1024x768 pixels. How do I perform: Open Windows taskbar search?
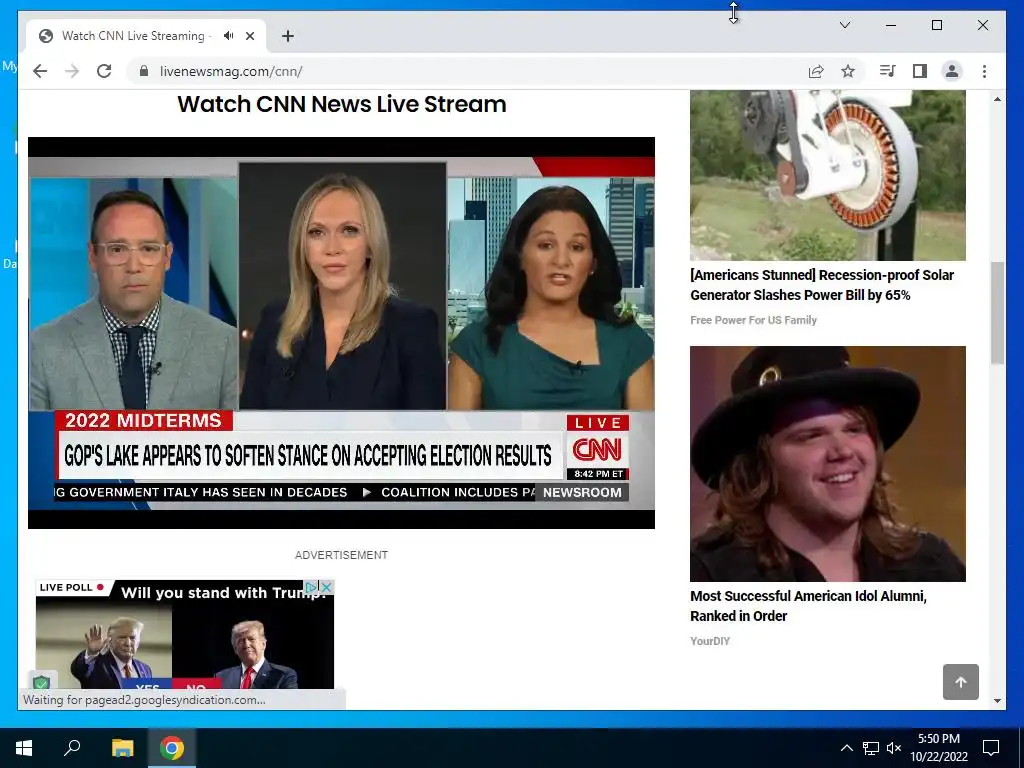coord(72,748)
